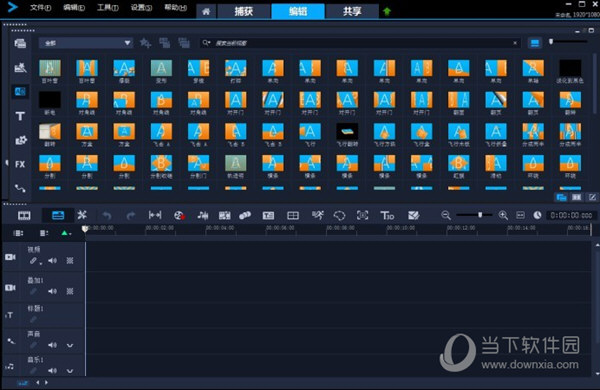Undo the last action
600x390 pixels.
[107, 216]
